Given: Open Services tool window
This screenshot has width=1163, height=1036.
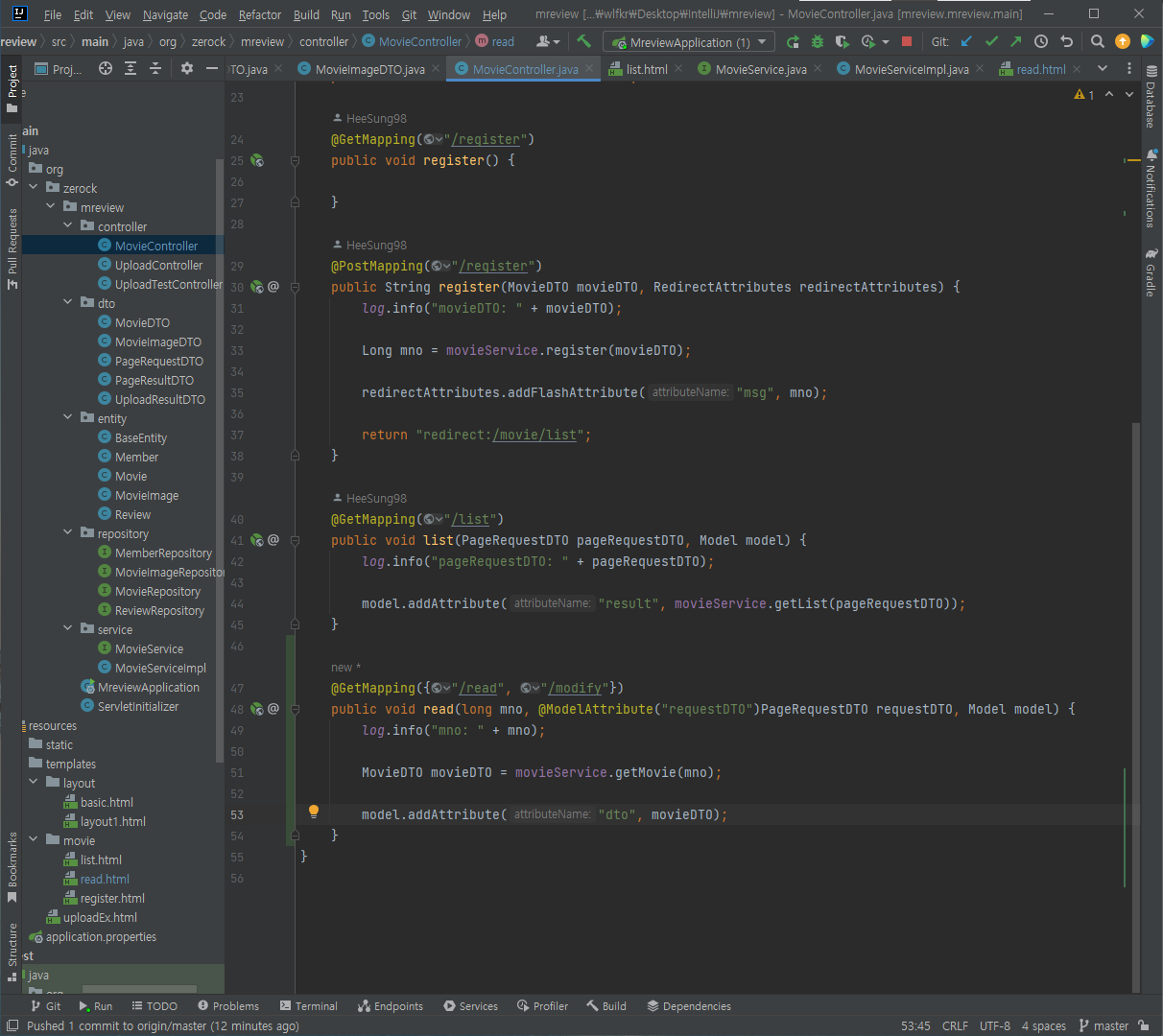Looking at the screenshot, I should 470,1006.
